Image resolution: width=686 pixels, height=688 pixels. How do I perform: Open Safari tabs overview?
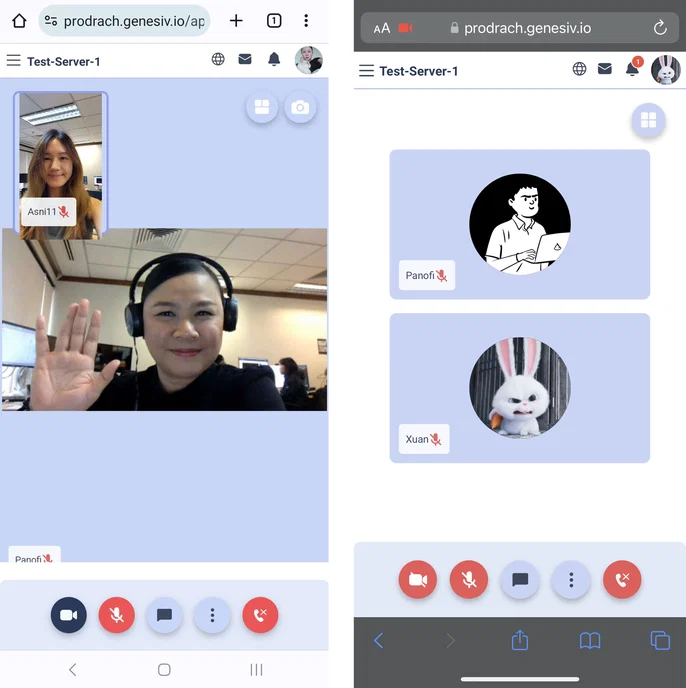pyautogui.click(x=660, y=640)
